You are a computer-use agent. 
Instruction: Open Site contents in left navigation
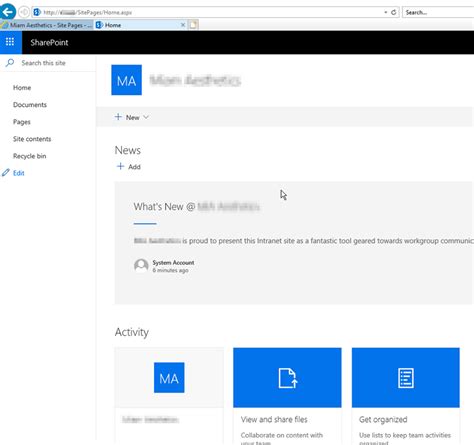[x=32, y=139]
